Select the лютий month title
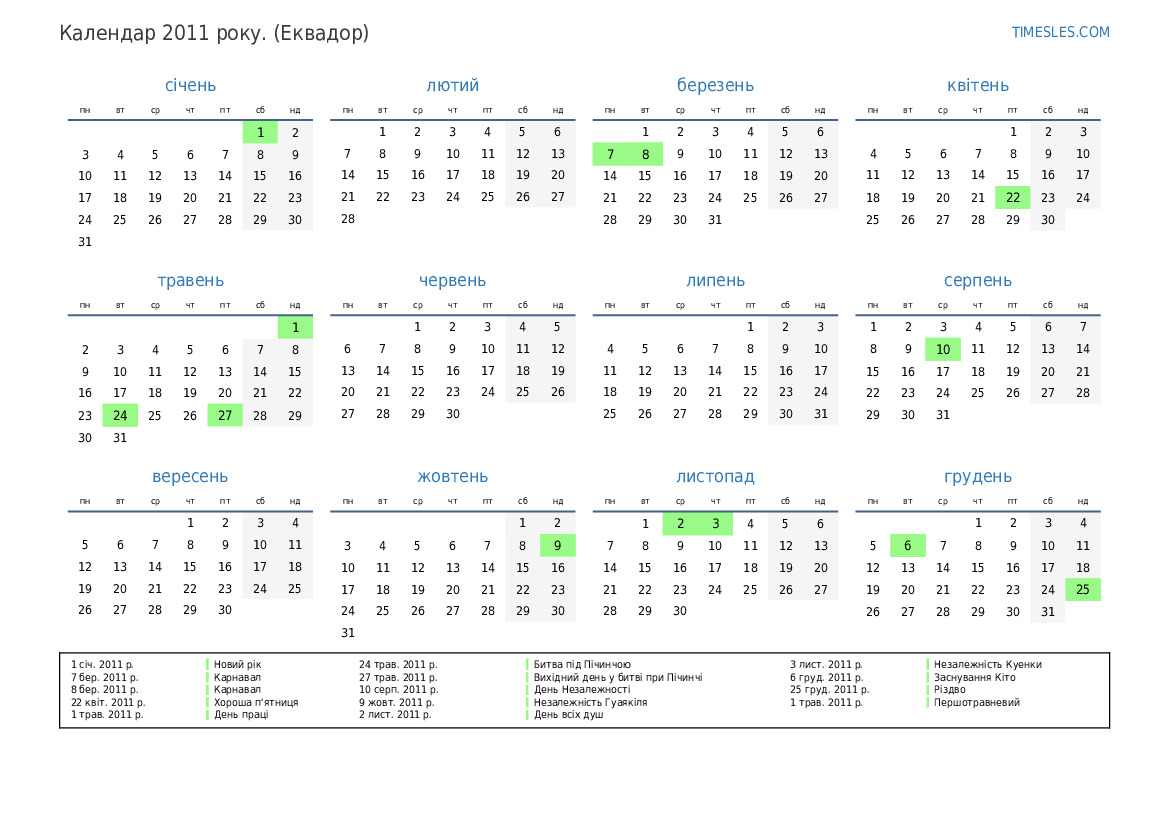This screenshot has width=1169, height=827. click(x=452, y=86)
